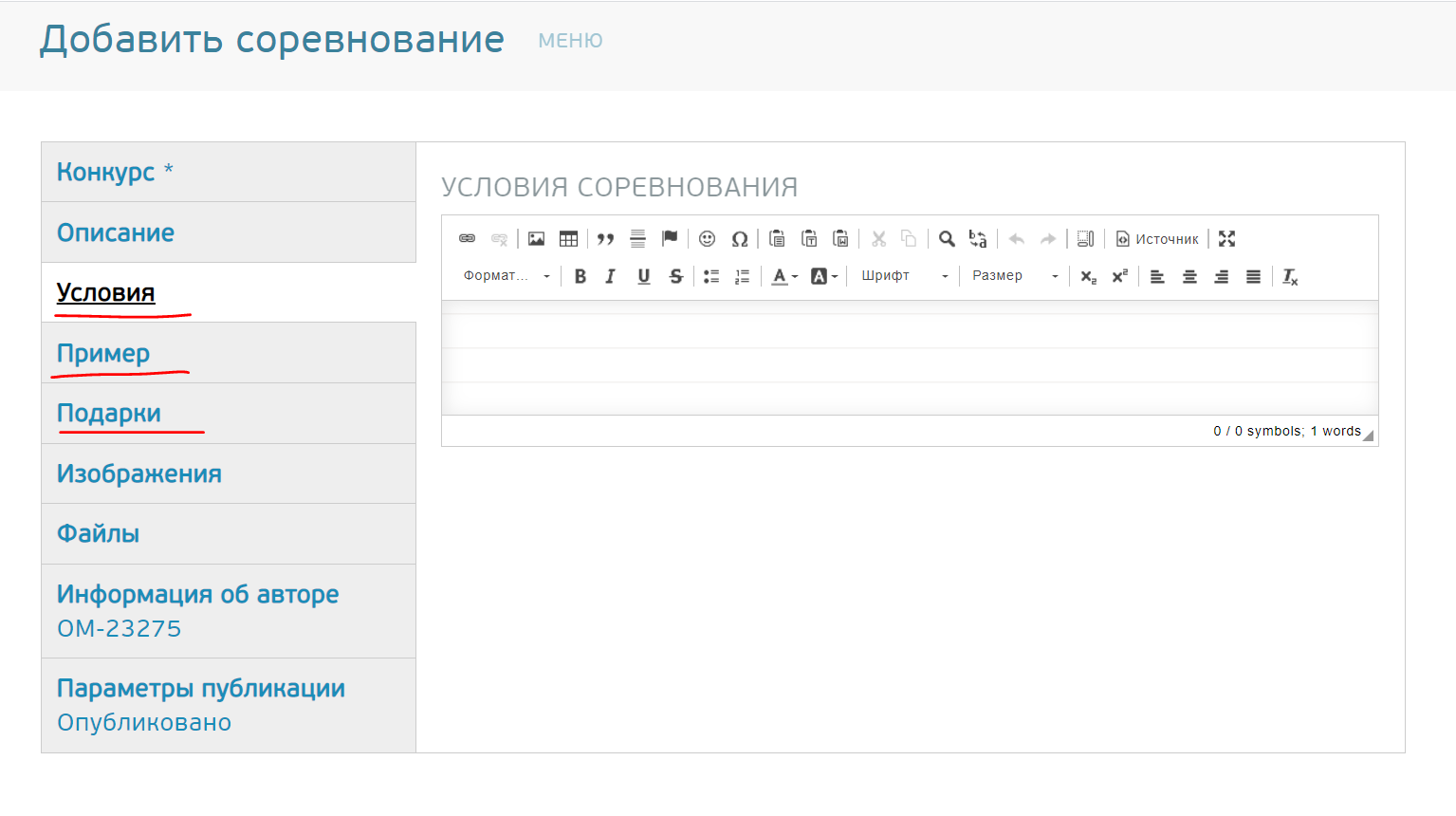Toggle italic formatting

click(x=611, y=276)
